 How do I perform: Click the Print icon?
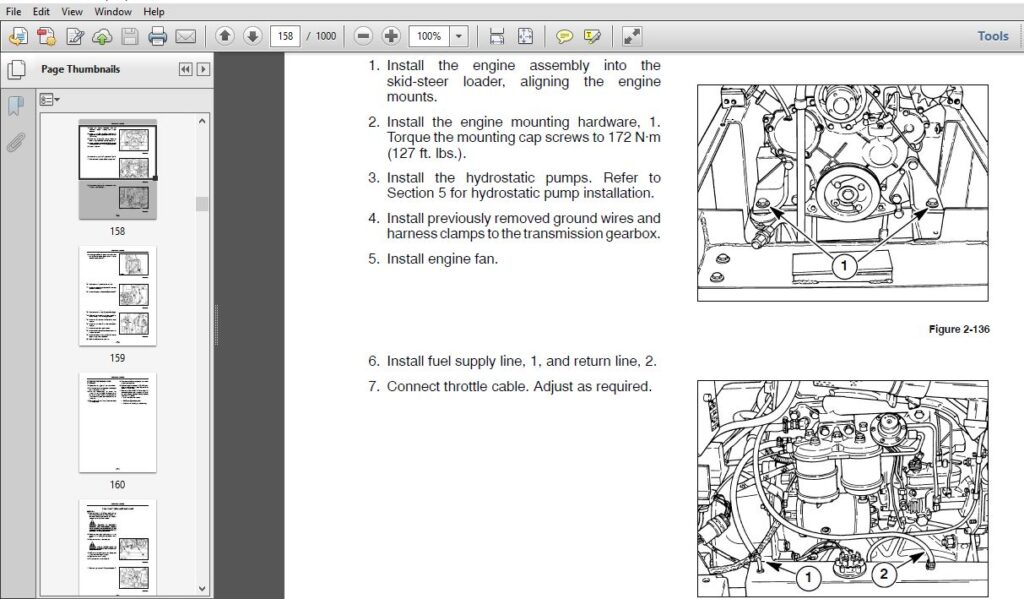157,37
